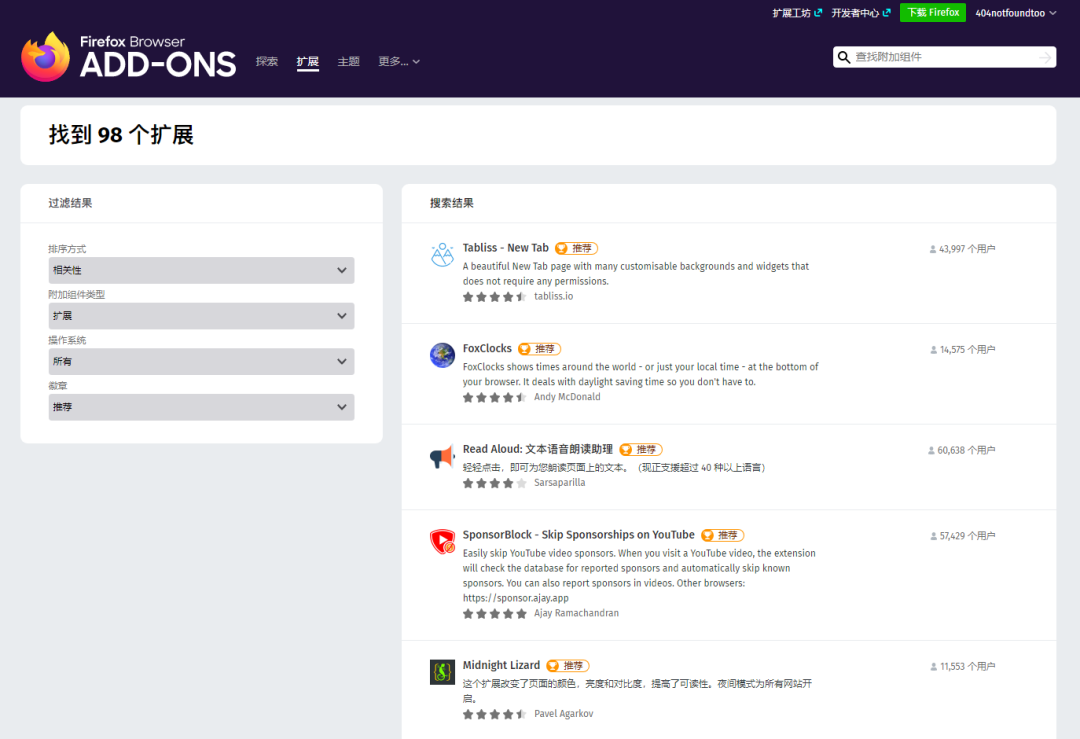Select the 扩展 tab
The width and height of the screenshot is (1080, 739).
click(x=308, y=61)
